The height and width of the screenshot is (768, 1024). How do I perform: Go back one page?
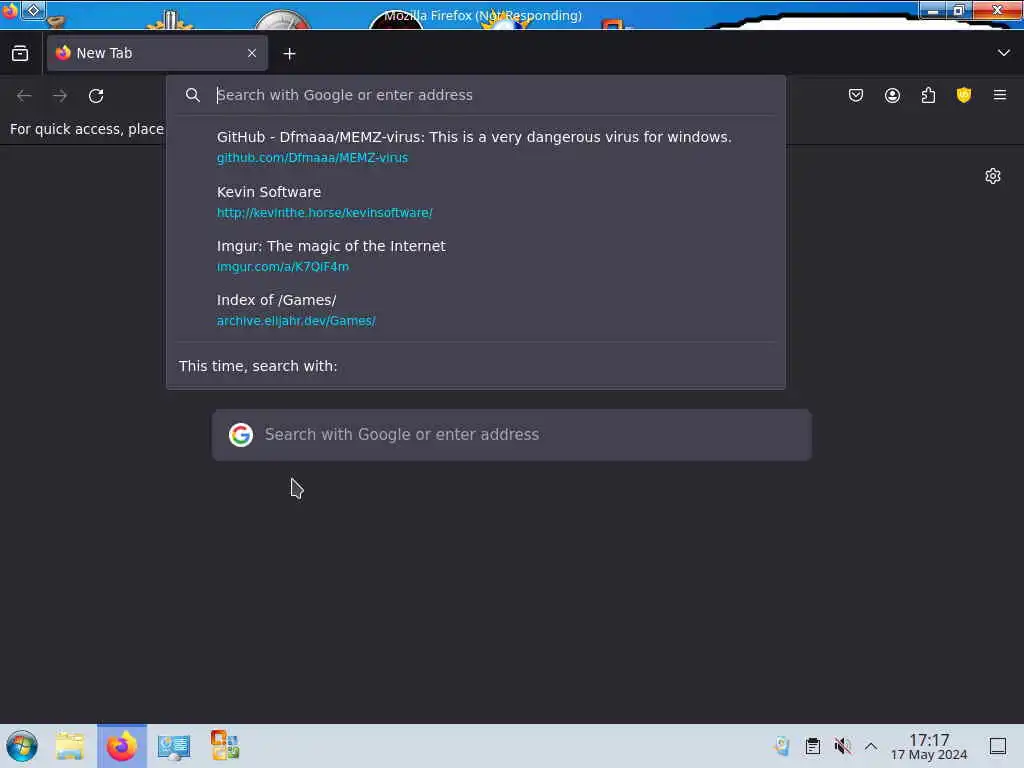point(24,95)
